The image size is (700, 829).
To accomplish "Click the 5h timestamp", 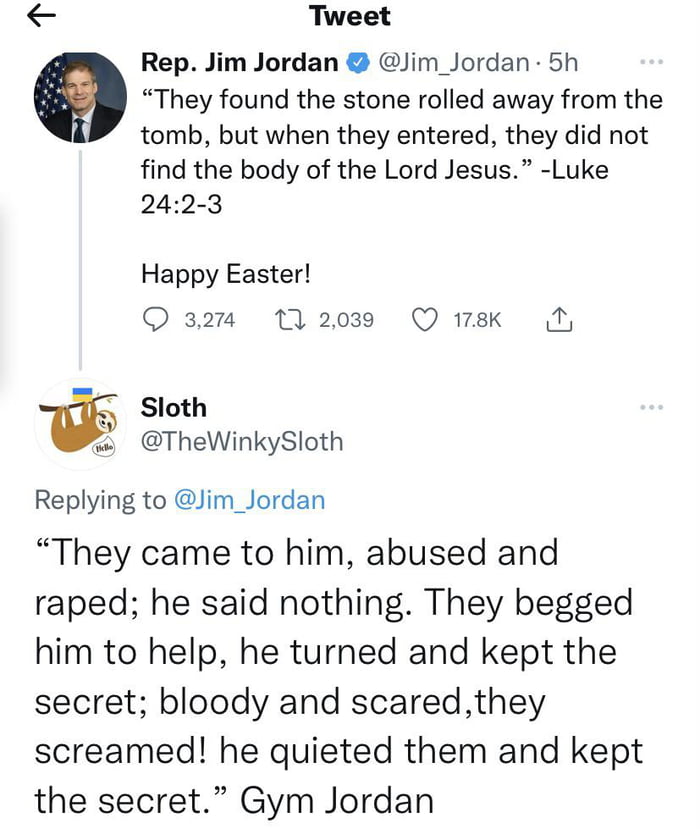I will click(564, 63).
